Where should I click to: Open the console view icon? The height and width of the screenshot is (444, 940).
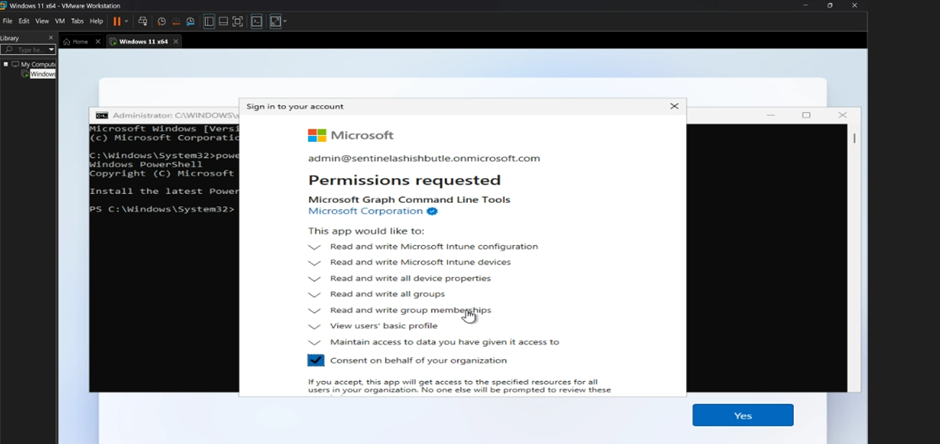click(x=257, y=21)
